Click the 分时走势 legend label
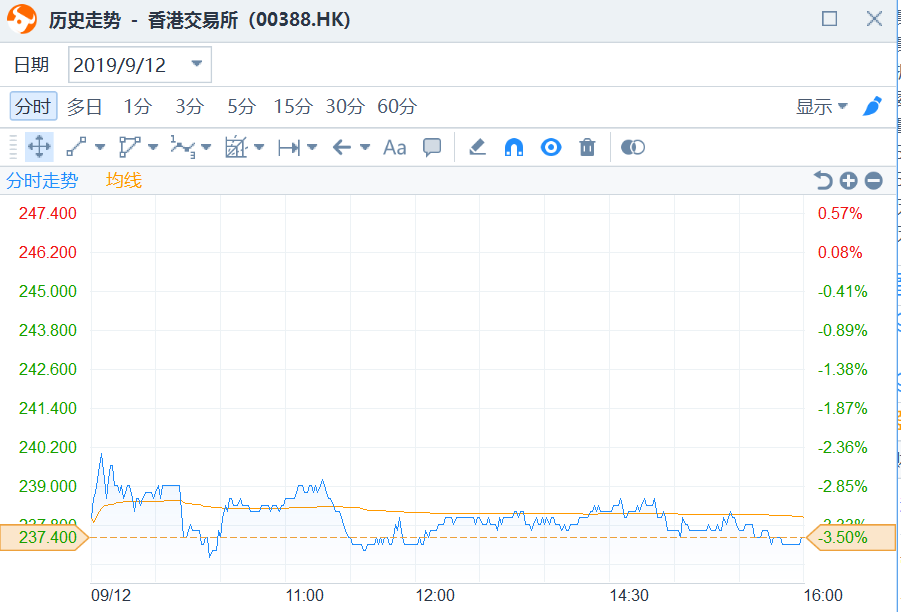 point(42,180)
